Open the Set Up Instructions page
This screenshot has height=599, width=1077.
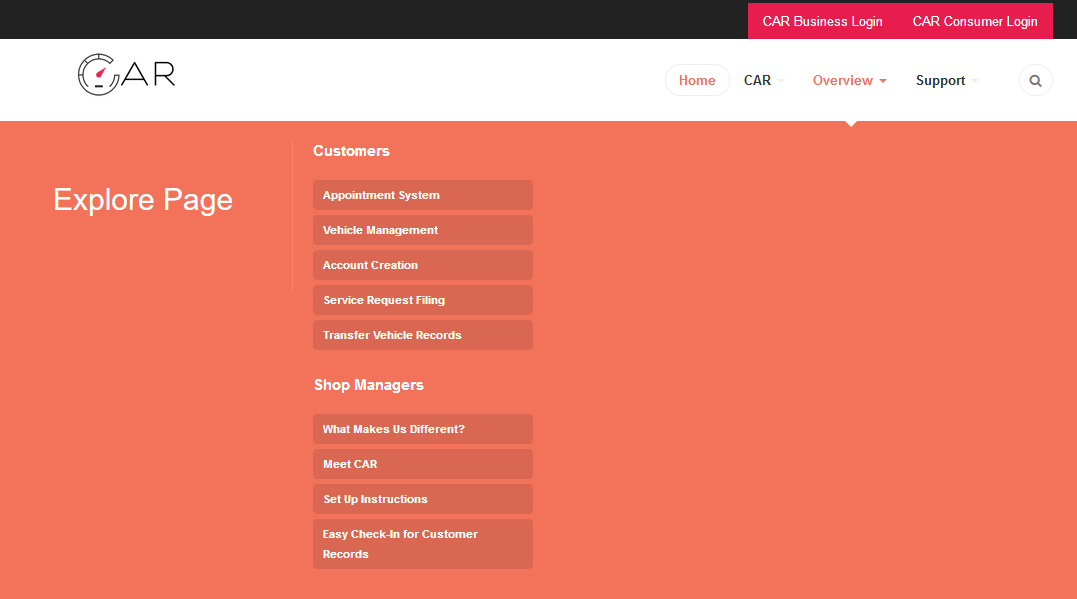tap(422, 499)
